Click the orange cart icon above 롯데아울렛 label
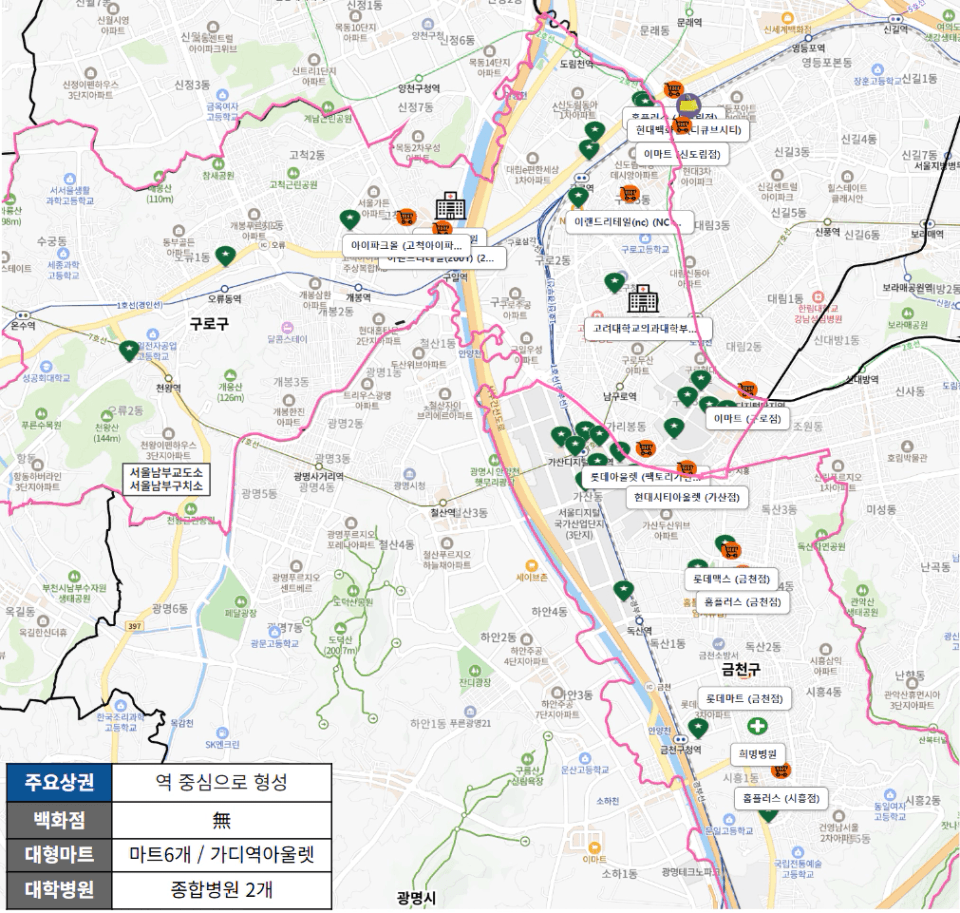This screenshot has width=960, height=913. [x=644, y=449]
